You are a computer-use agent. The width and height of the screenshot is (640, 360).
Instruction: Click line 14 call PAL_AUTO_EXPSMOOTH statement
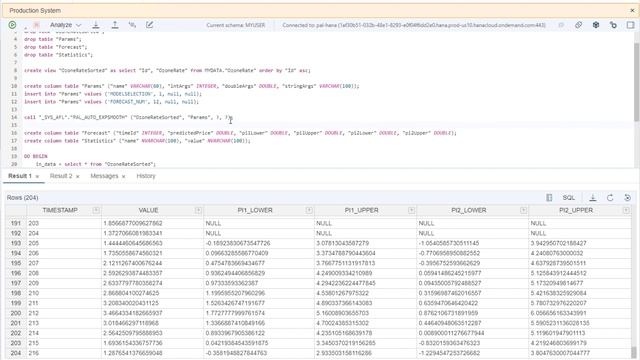click(x=127, y=117)
